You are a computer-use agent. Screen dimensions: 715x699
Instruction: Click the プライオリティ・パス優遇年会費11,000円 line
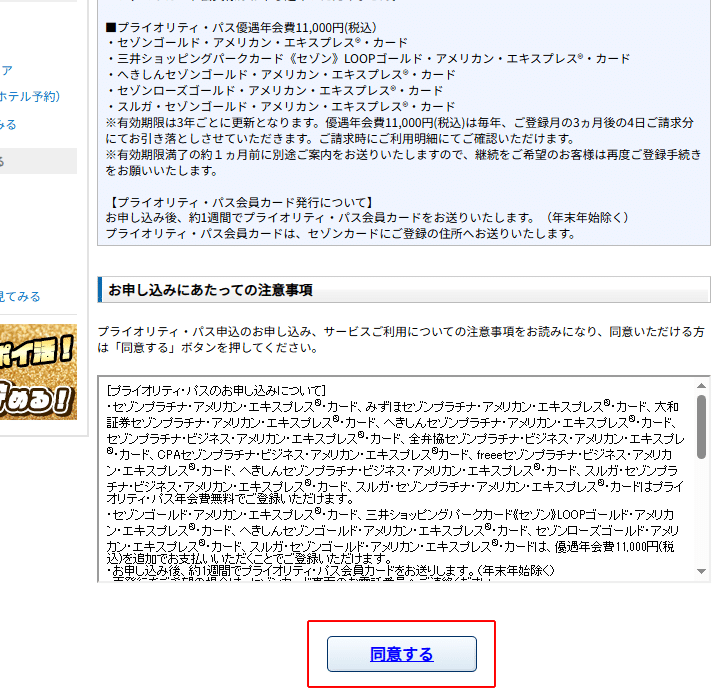pos(241,27)
